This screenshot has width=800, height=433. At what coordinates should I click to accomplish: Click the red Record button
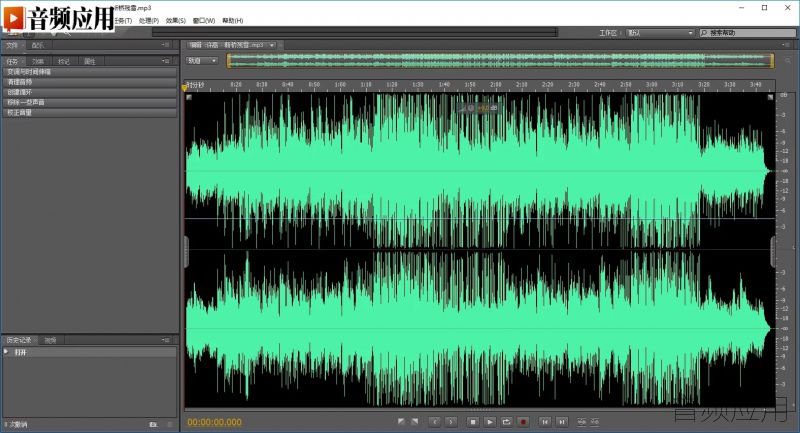pos(523,422)
